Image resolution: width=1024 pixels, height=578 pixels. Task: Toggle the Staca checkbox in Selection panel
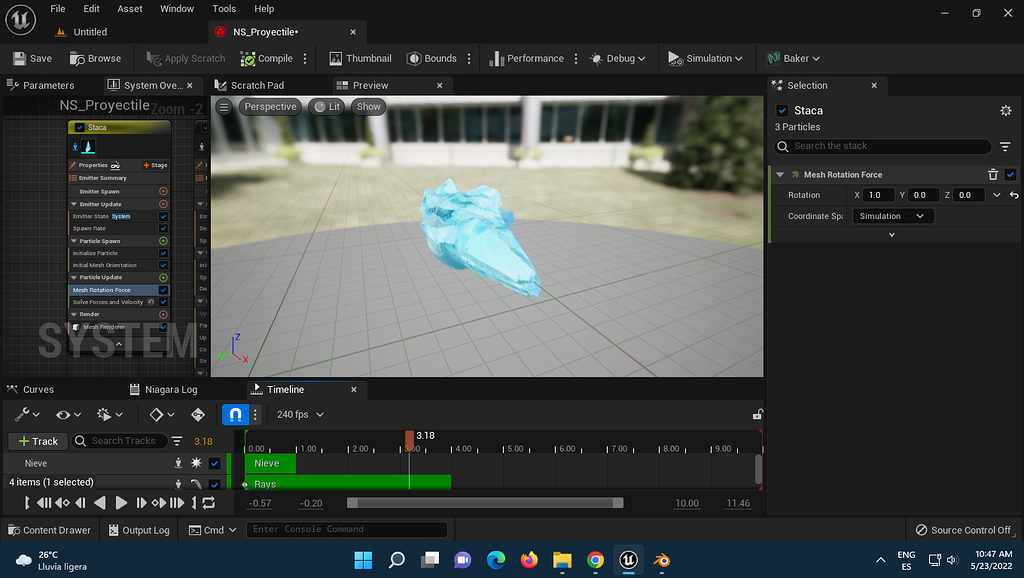781,110
